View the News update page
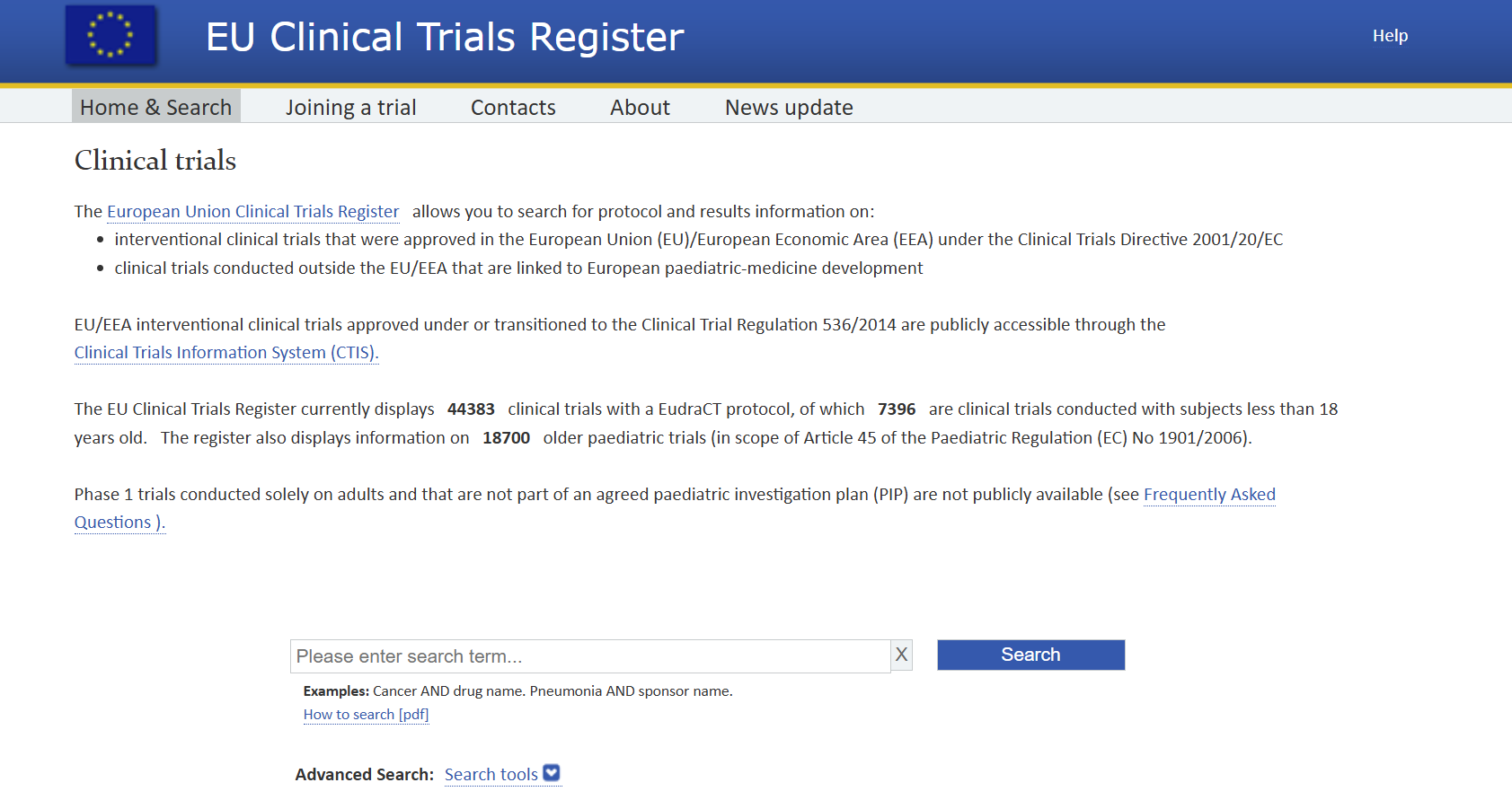The width and height of the screenshot is (1512, 809). 789,108
